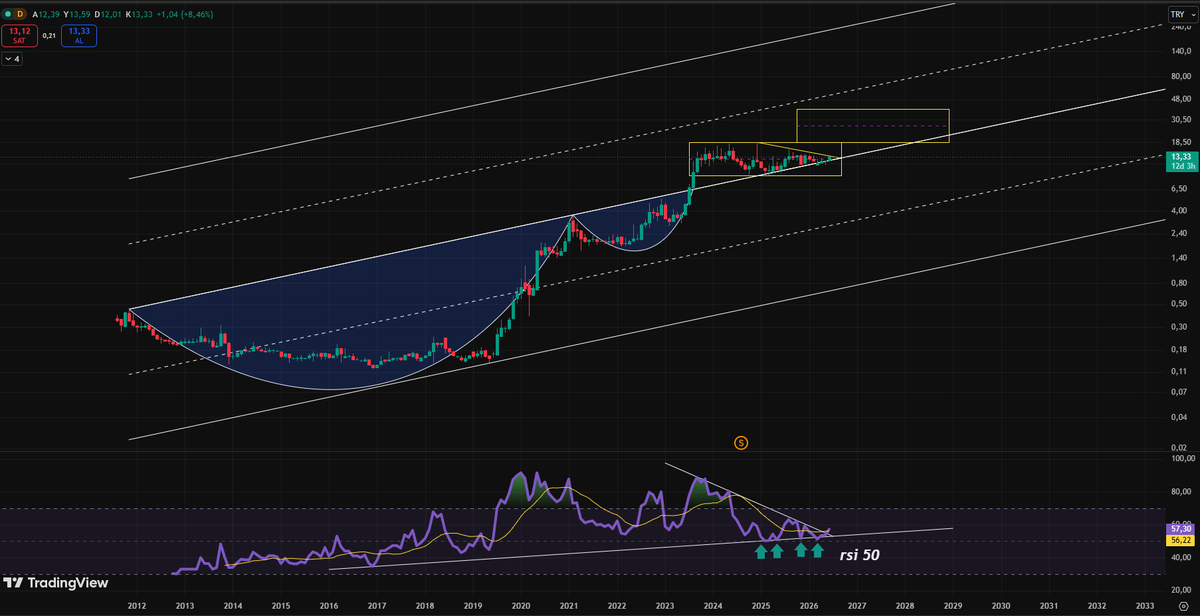Click the A12,39 open value

coord(44,15)
